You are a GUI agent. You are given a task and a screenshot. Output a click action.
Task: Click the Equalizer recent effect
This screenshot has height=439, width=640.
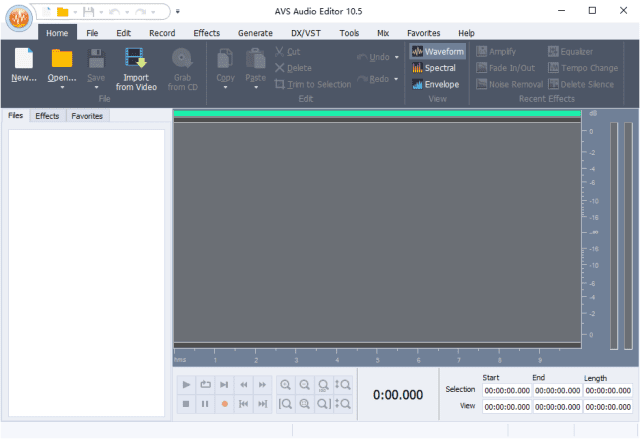coord(570,52)
